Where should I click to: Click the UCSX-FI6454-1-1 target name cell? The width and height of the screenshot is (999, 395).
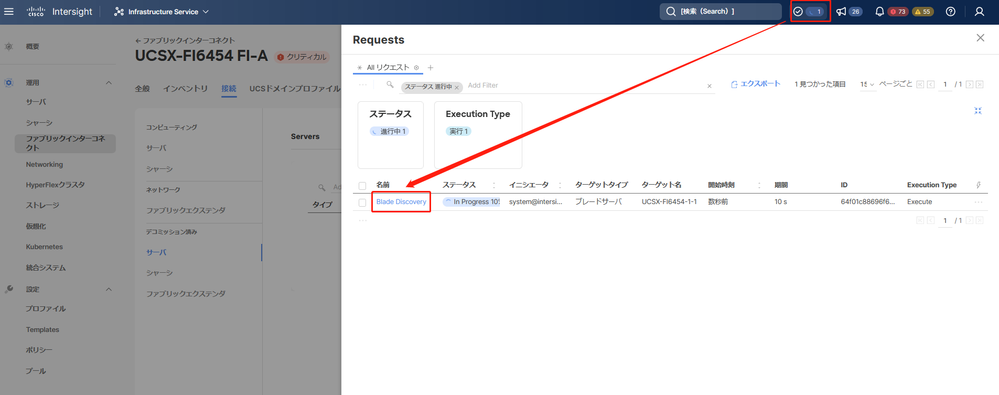pos(670,202)
